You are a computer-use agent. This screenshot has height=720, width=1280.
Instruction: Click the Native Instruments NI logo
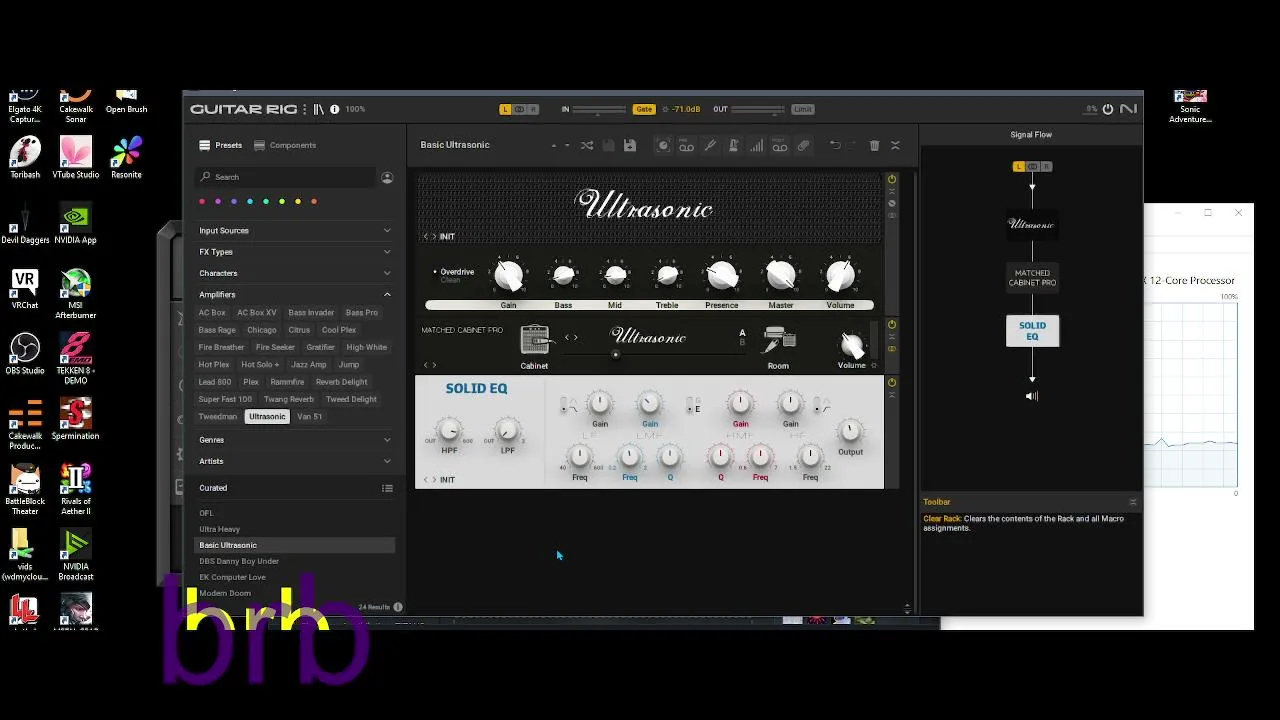click(1128, 109)
